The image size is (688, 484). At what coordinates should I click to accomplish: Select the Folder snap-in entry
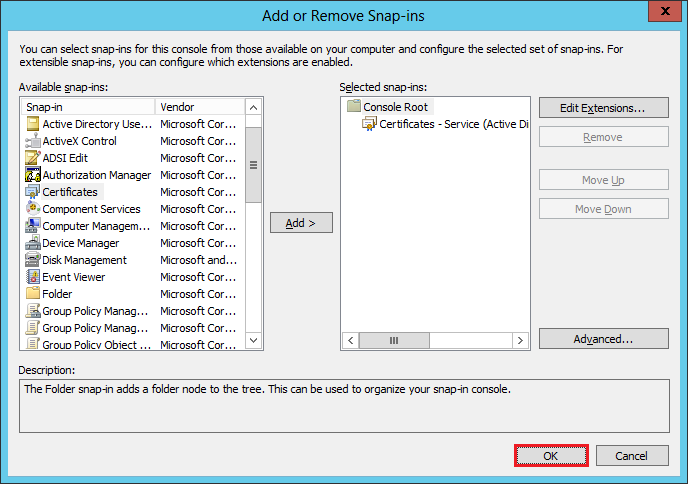pyautogui.click(x=57, y=294)
